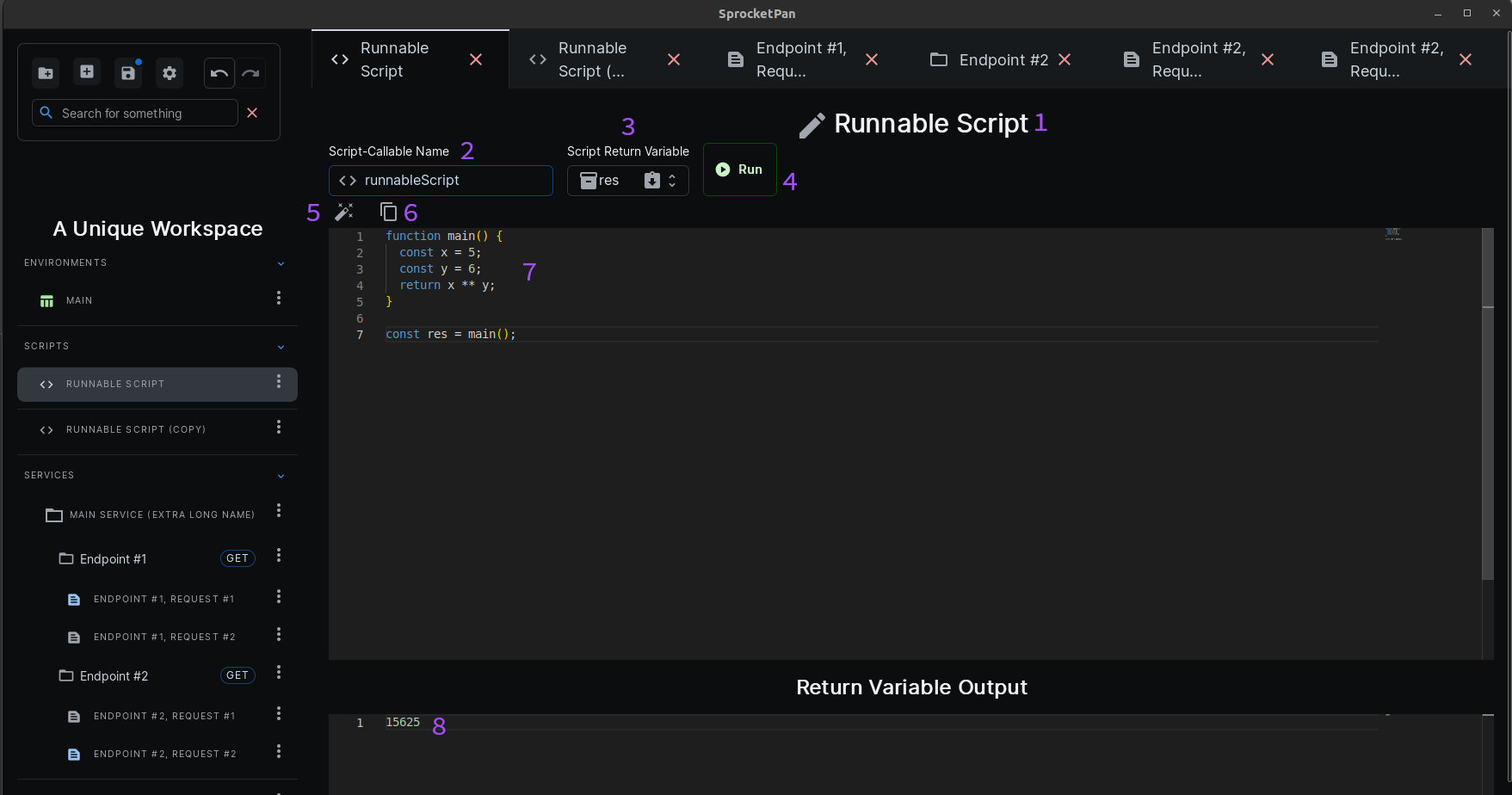Close the Runnable Script (... tab
The width and height of the screenshot is (1512, 795).
pyautogui.click(x=674, y=59)
